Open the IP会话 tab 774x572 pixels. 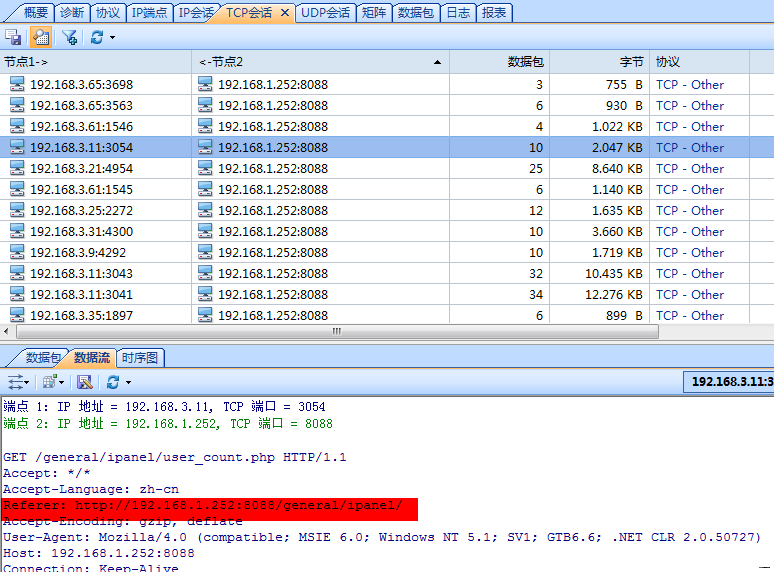pos(195,13)
